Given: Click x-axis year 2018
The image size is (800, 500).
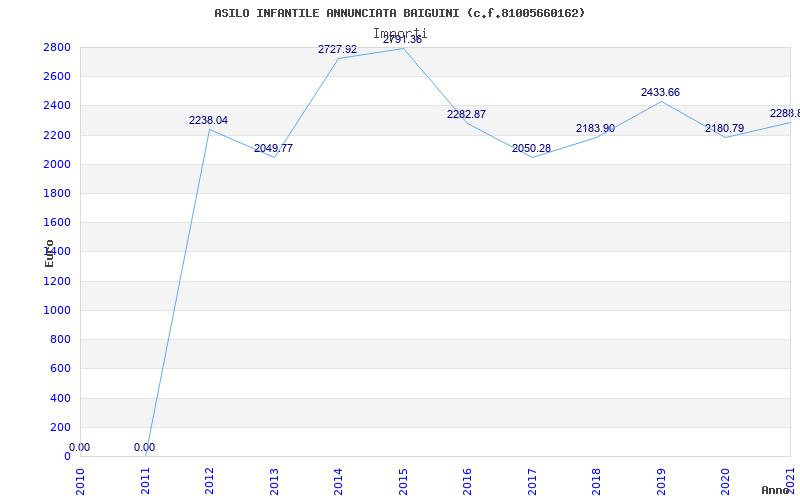Looking at the screenshot, I should [596, 481].
